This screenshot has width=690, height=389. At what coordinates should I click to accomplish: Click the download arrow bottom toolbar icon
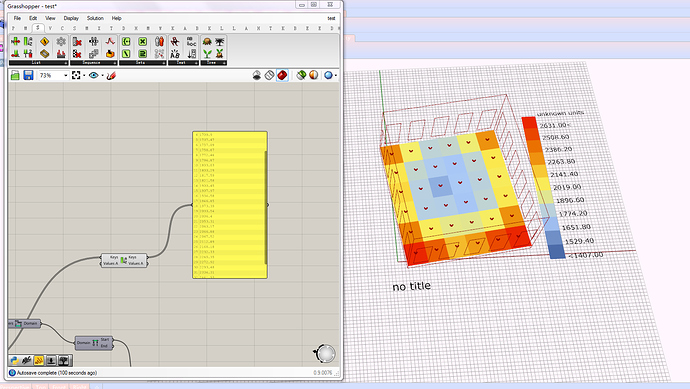pyautogui.click(x=51, y=361)
